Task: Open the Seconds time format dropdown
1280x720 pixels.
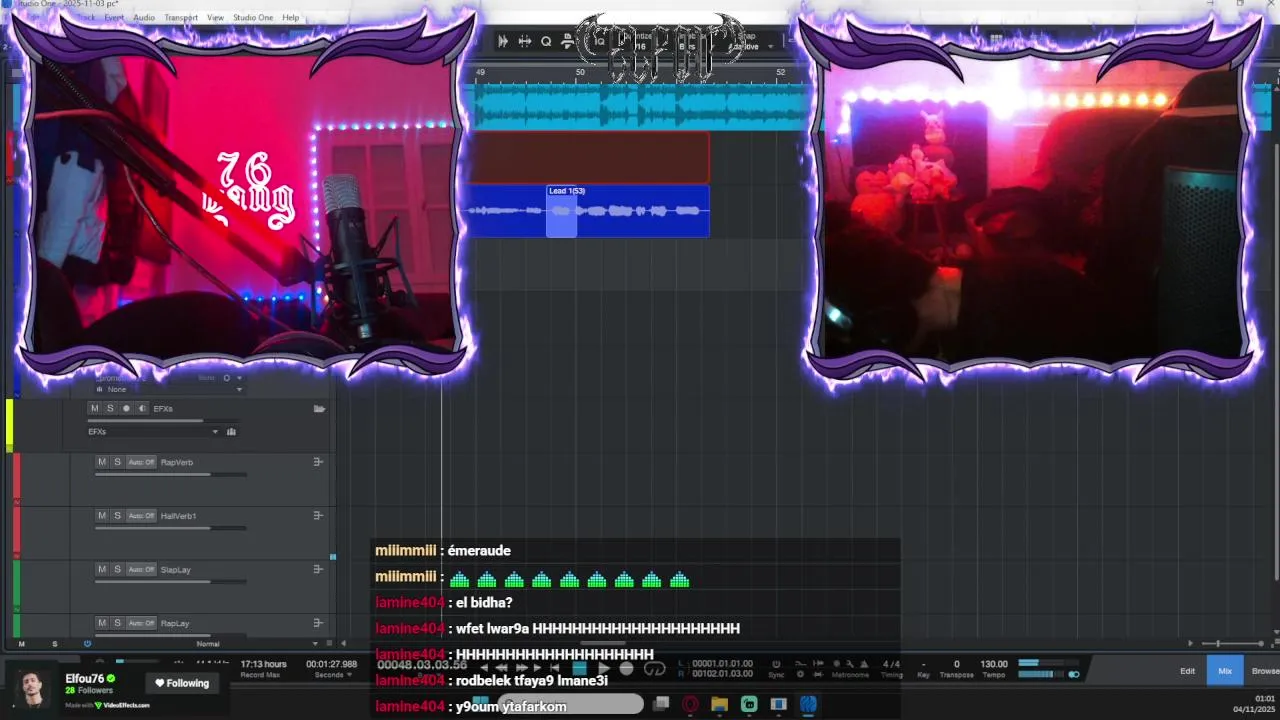Action: [331, 675]
